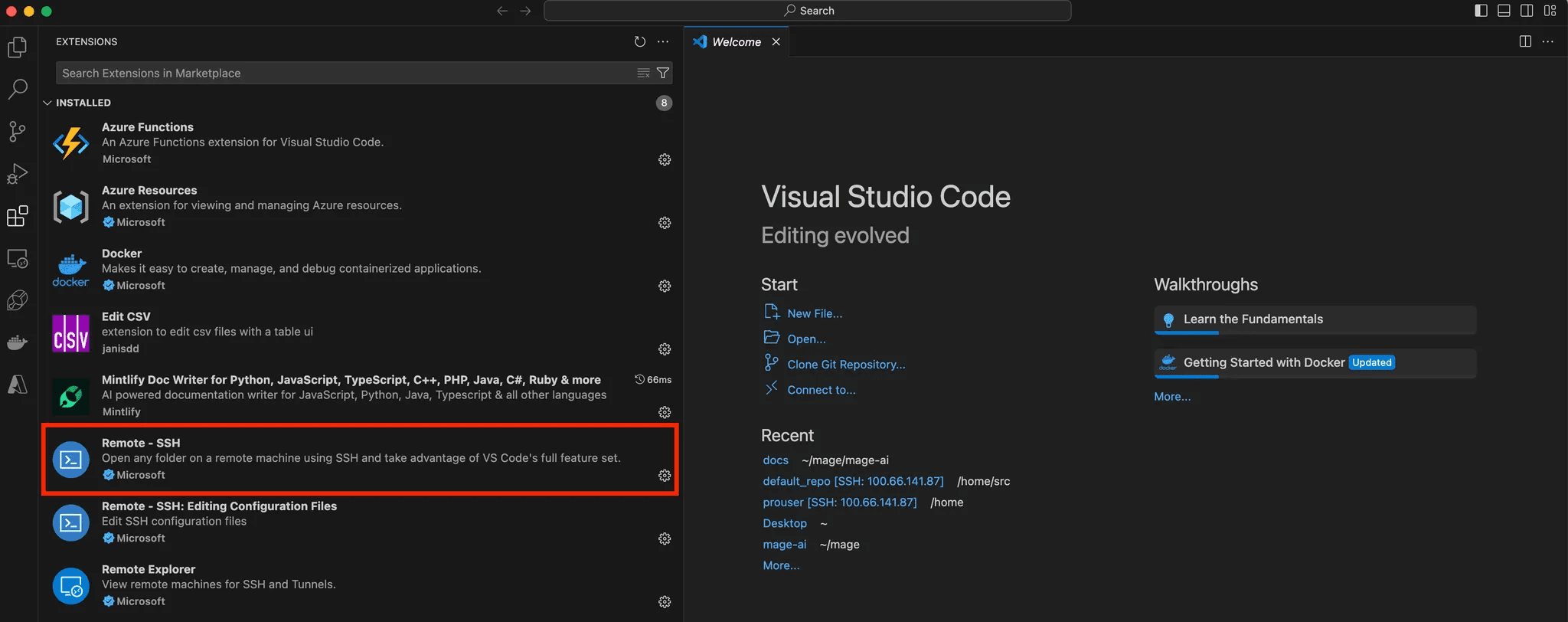Screen dimensions: 1568x622
Task: Open Getting Started with Docker walkthrough
Action: click(x=1315, y=363)
